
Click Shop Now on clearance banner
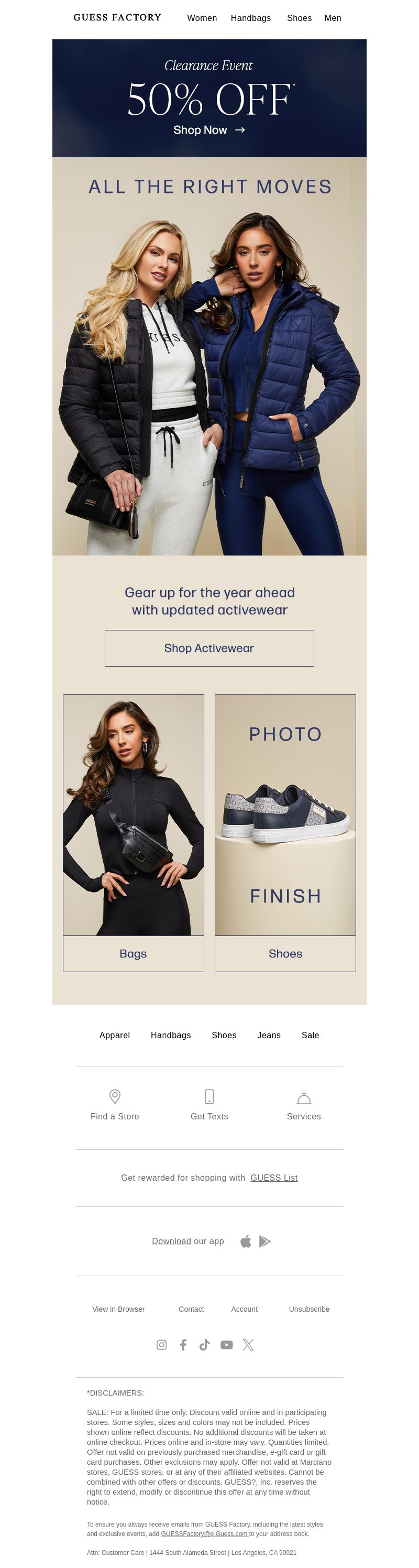coord(209,130)
